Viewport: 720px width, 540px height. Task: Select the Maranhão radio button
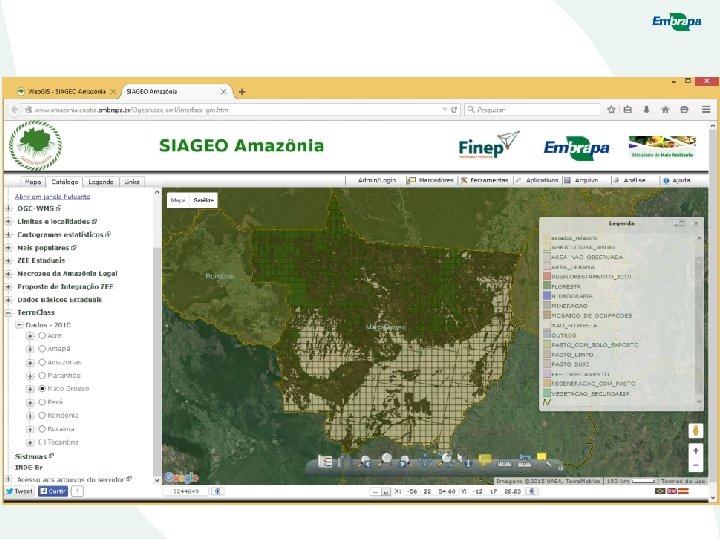[42, 376]
